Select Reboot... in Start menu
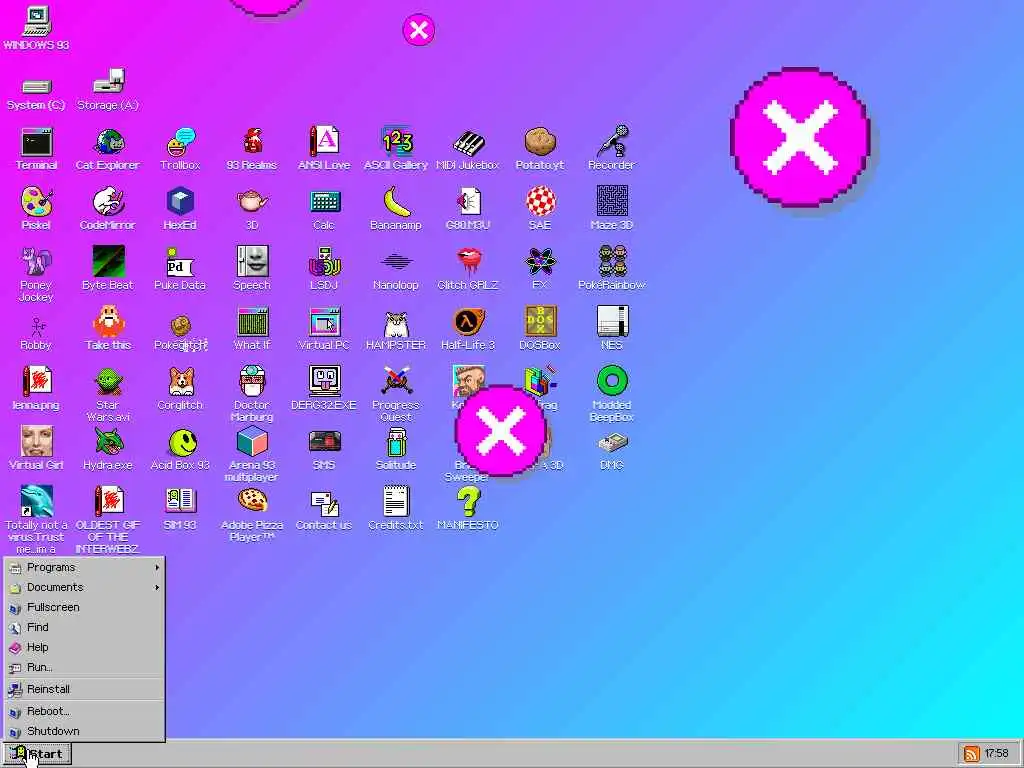The height and width of the screenshot is (768, 1024). click(84, 711)
